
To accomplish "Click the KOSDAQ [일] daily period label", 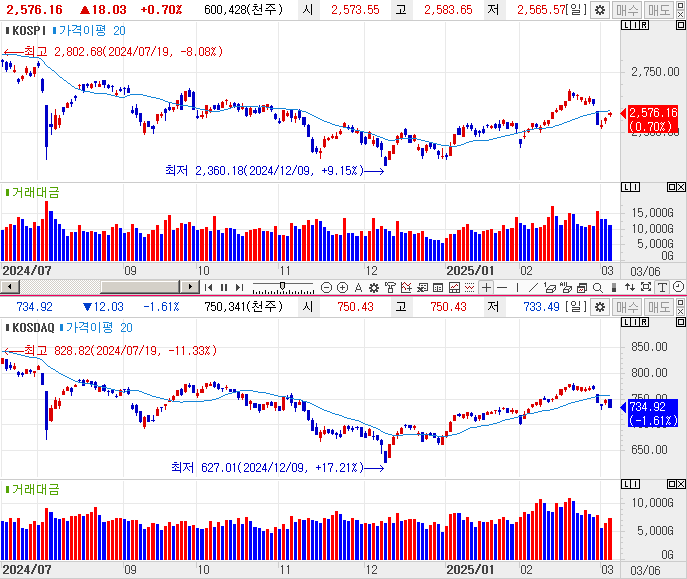I will coord(576,307).
